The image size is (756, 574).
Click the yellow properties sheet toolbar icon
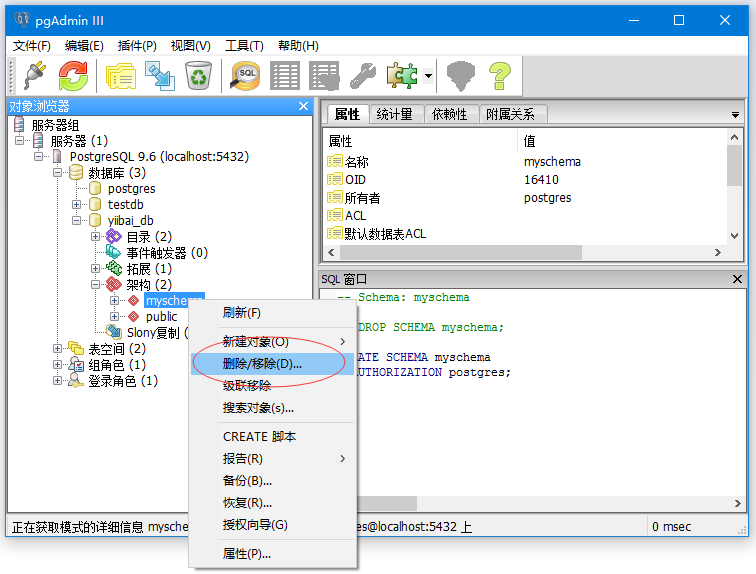click(x=121, y=76)
